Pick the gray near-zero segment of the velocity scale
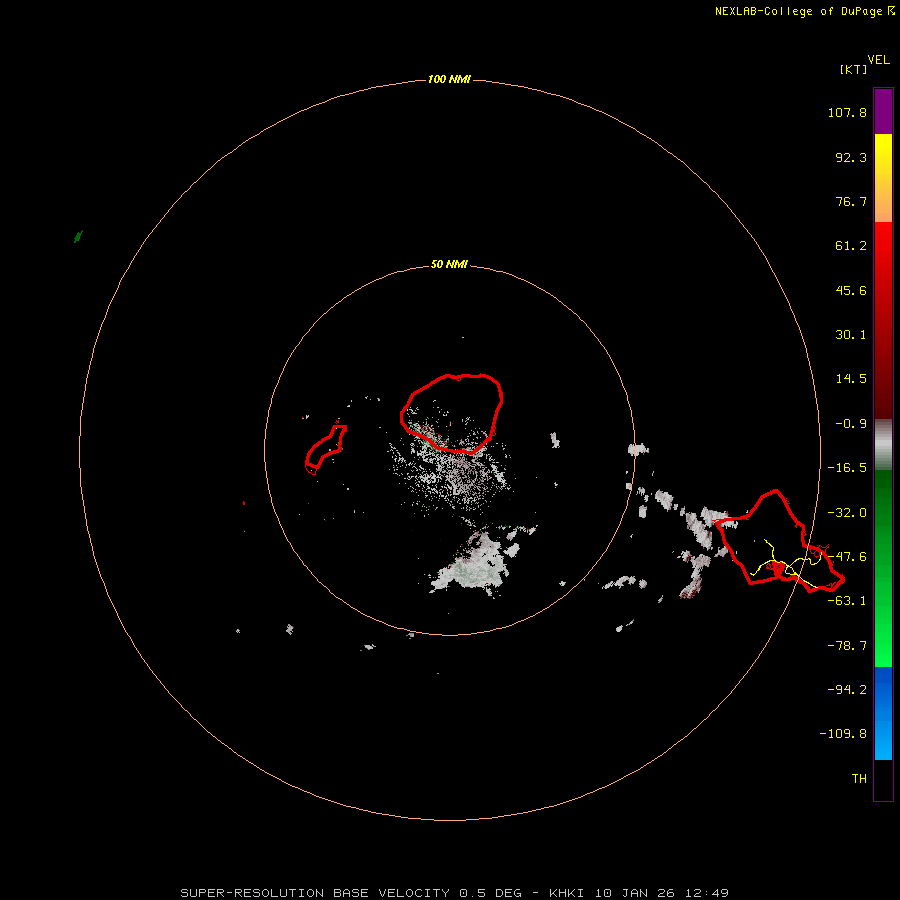Image resolution: width=900 pixels, height=900 pixels. [x=883, y=444]
